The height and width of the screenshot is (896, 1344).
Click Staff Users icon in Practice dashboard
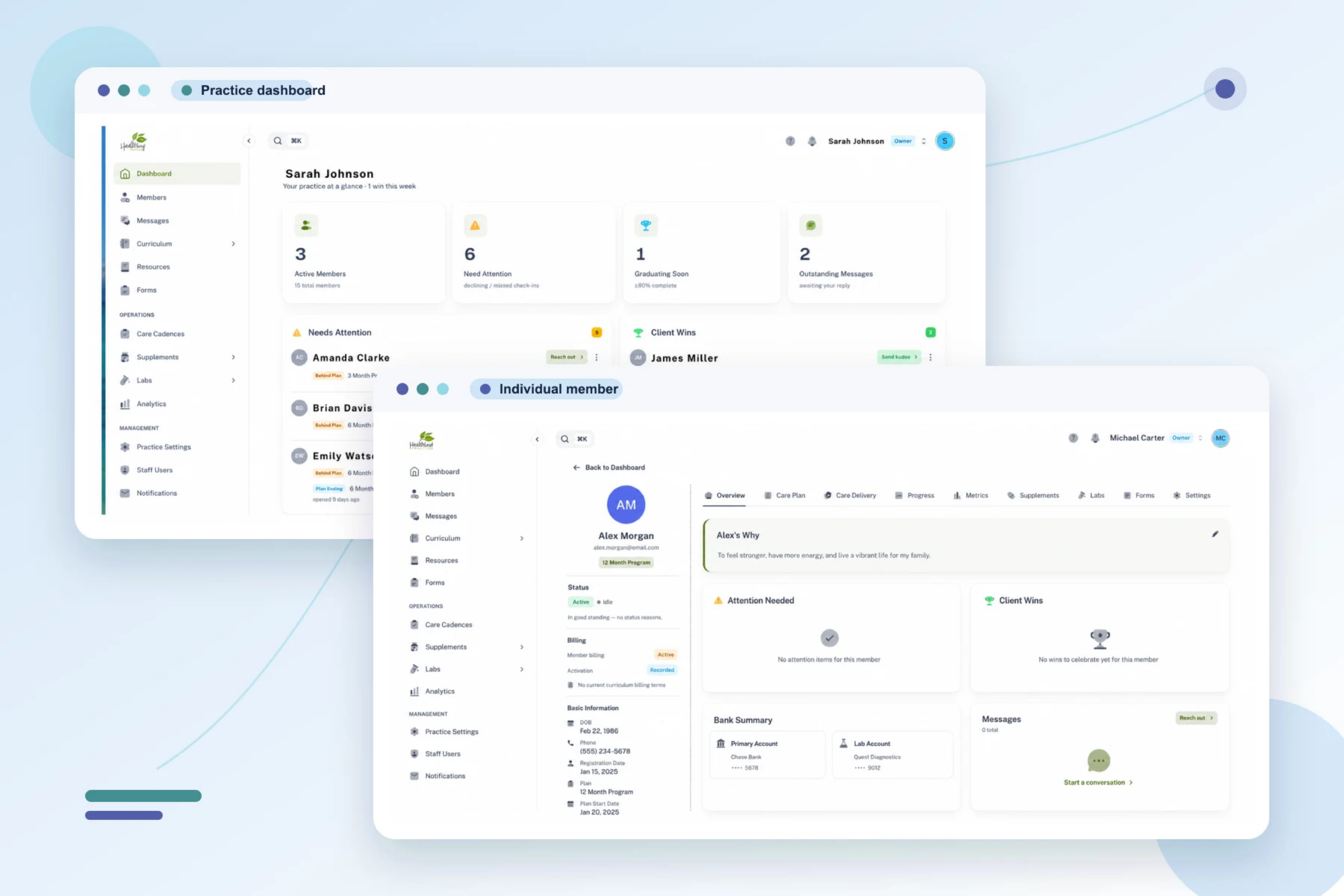pyautogui.click(x=124, y=470)
